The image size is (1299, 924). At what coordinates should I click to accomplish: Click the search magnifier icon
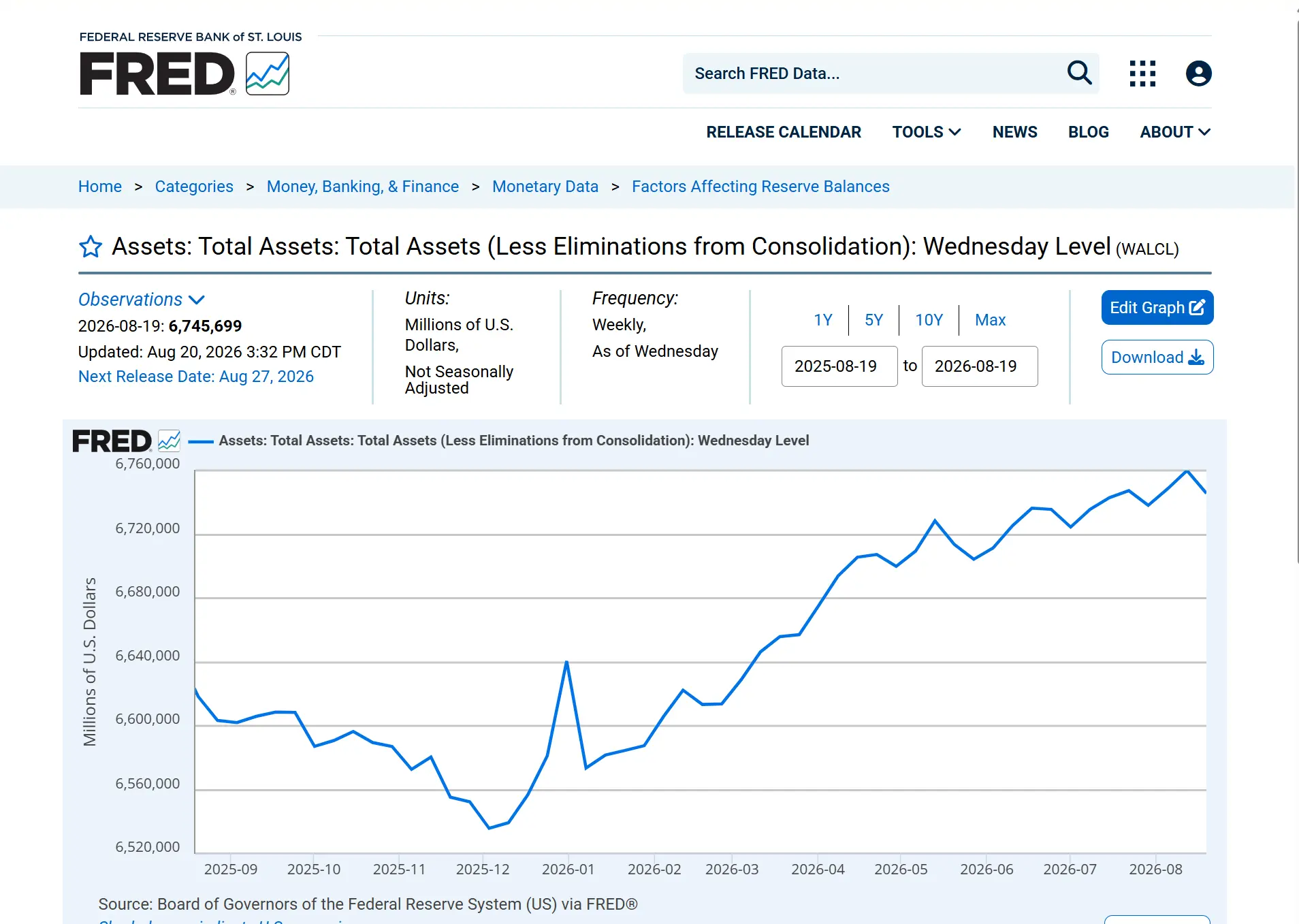pyautogui.click(x=1079, y=73)
